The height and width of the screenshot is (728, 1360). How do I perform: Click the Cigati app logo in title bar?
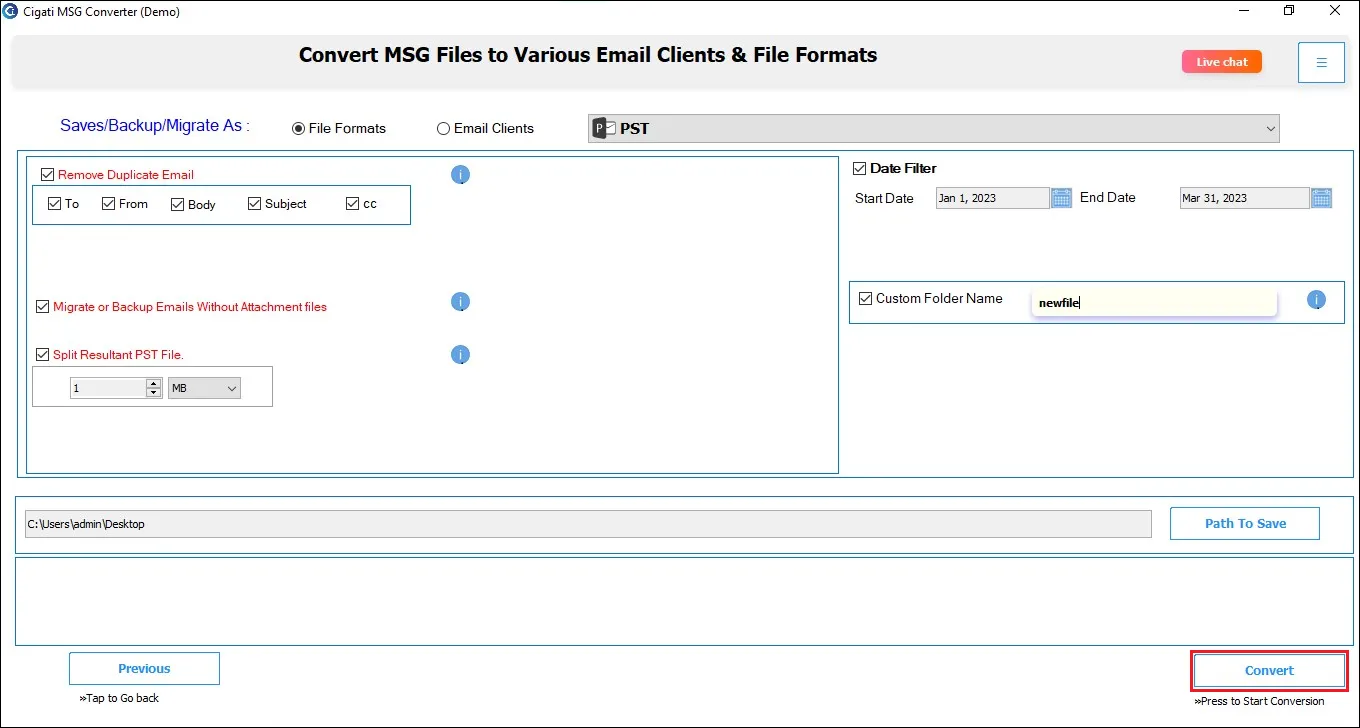pyautogui.click(x=10, y=11)
